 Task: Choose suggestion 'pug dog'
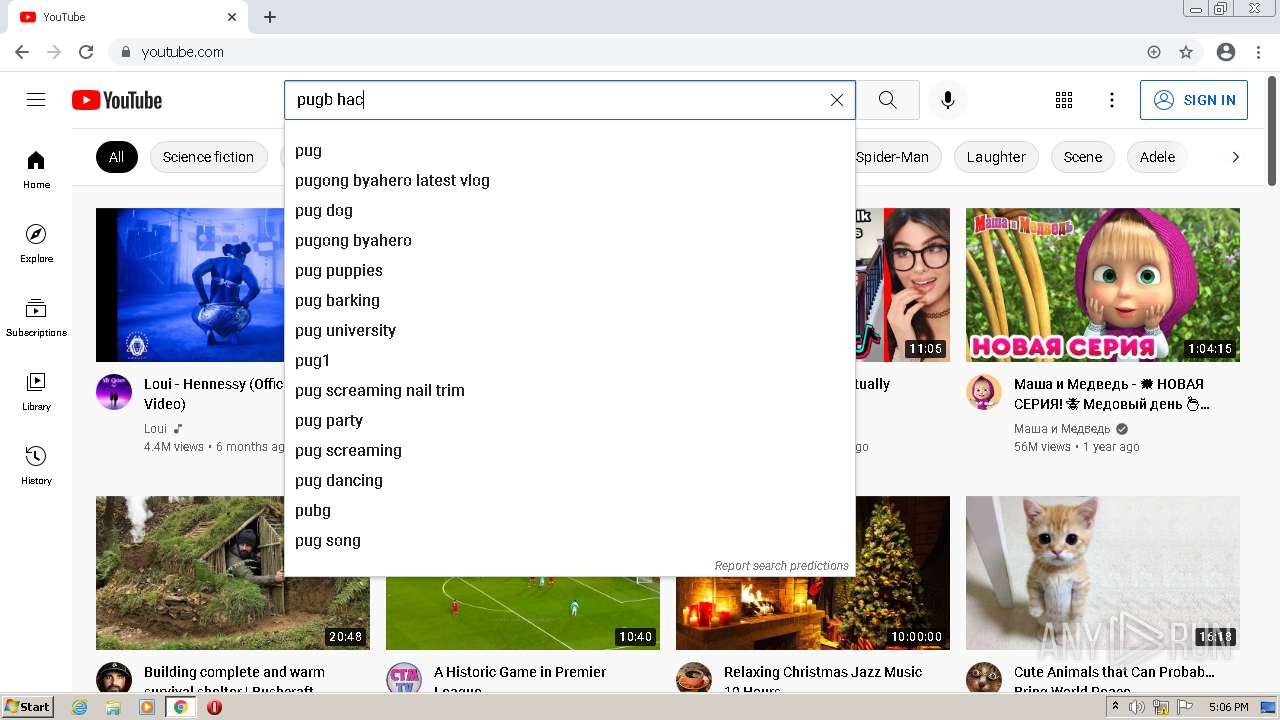pyautogui.click(x=570, y=210)
